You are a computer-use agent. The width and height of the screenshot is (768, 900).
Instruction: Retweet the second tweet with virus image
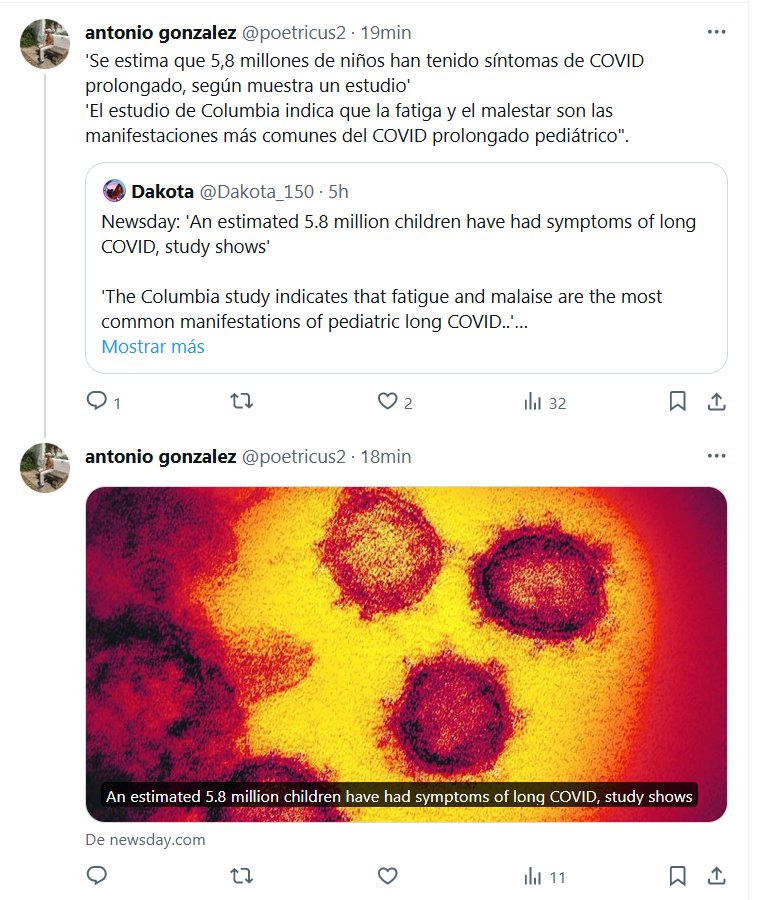point(242,876)
